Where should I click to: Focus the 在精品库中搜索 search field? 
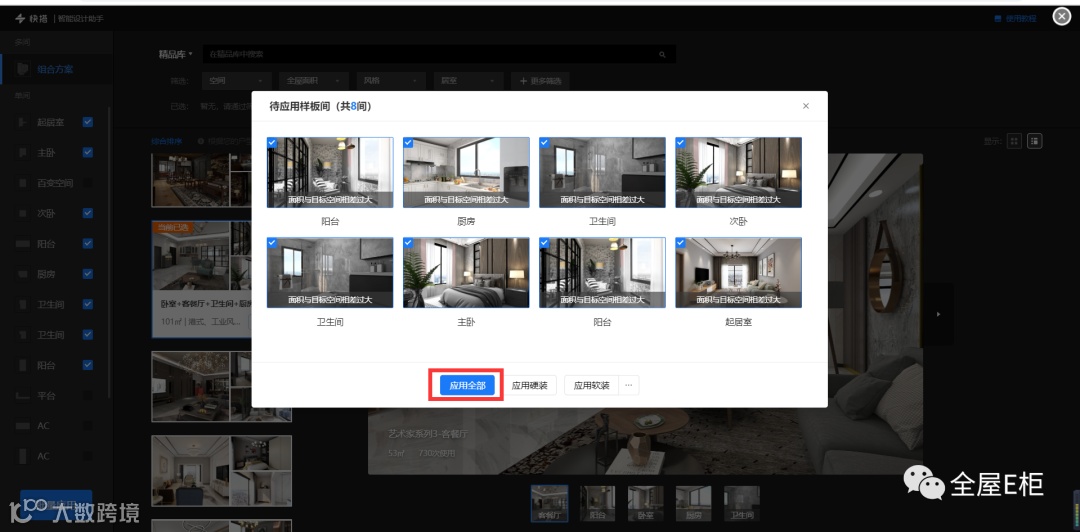pos(430,54)
